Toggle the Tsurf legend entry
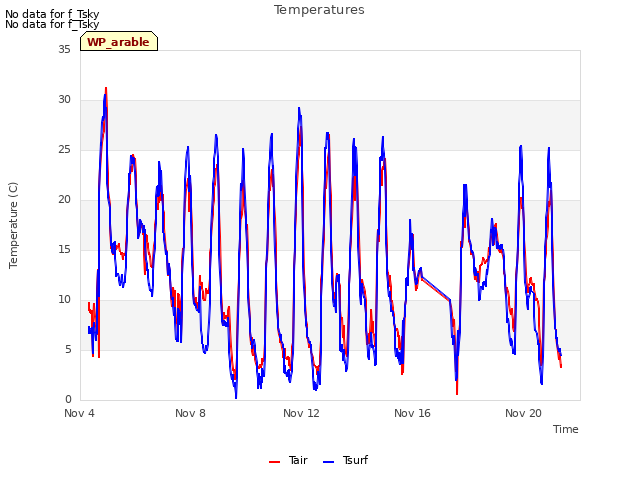The height and width of the screenshot is (480, 640). coord(345,460)
